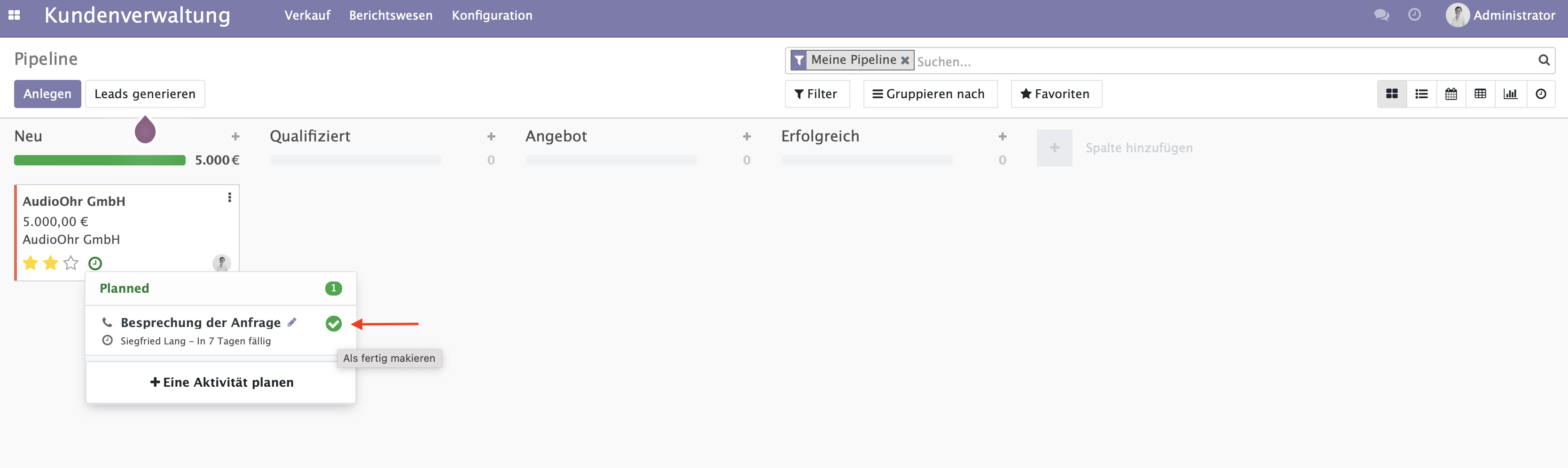Screen dimensions: 1568x468
Task: Click the Erfolgreich column progress bar
Action: (x=867, y=160)
